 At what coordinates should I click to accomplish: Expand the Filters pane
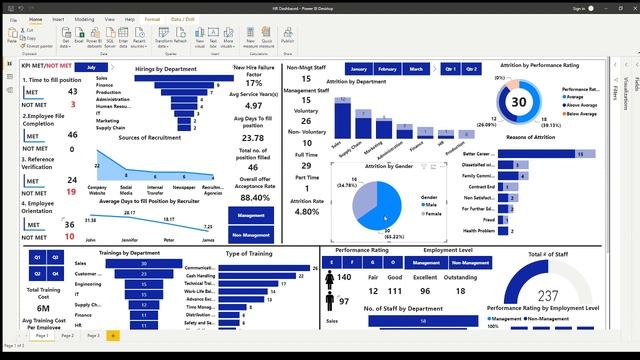coord(615,64)
